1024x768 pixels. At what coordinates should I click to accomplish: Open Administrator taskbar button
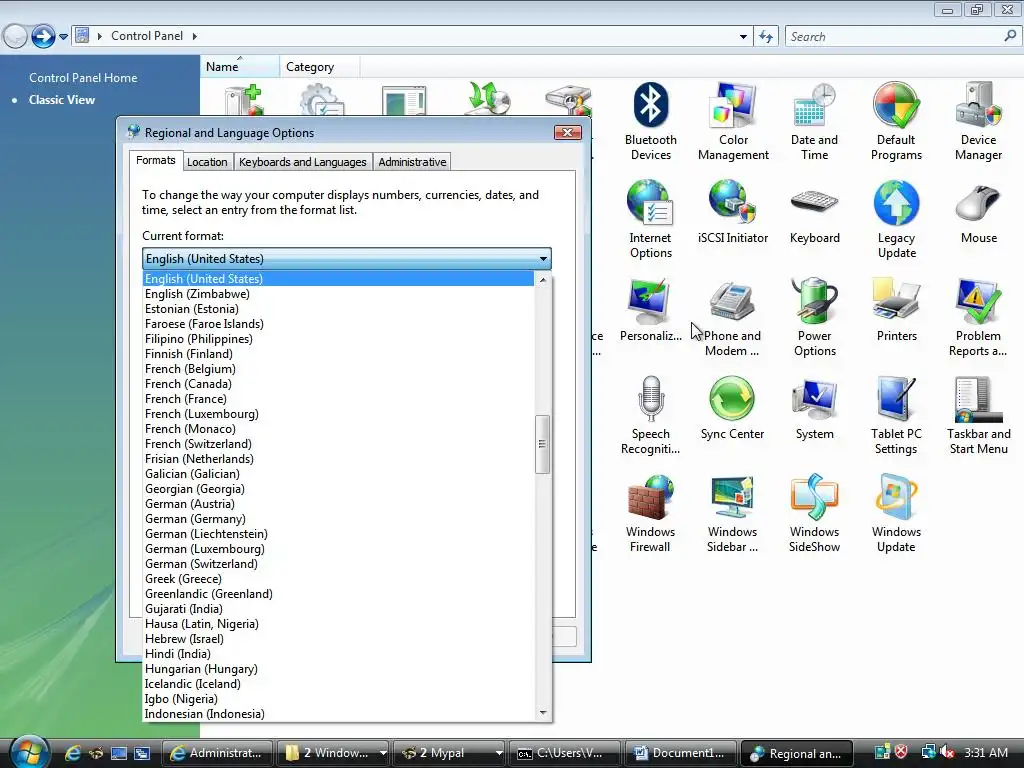point(217,753)
